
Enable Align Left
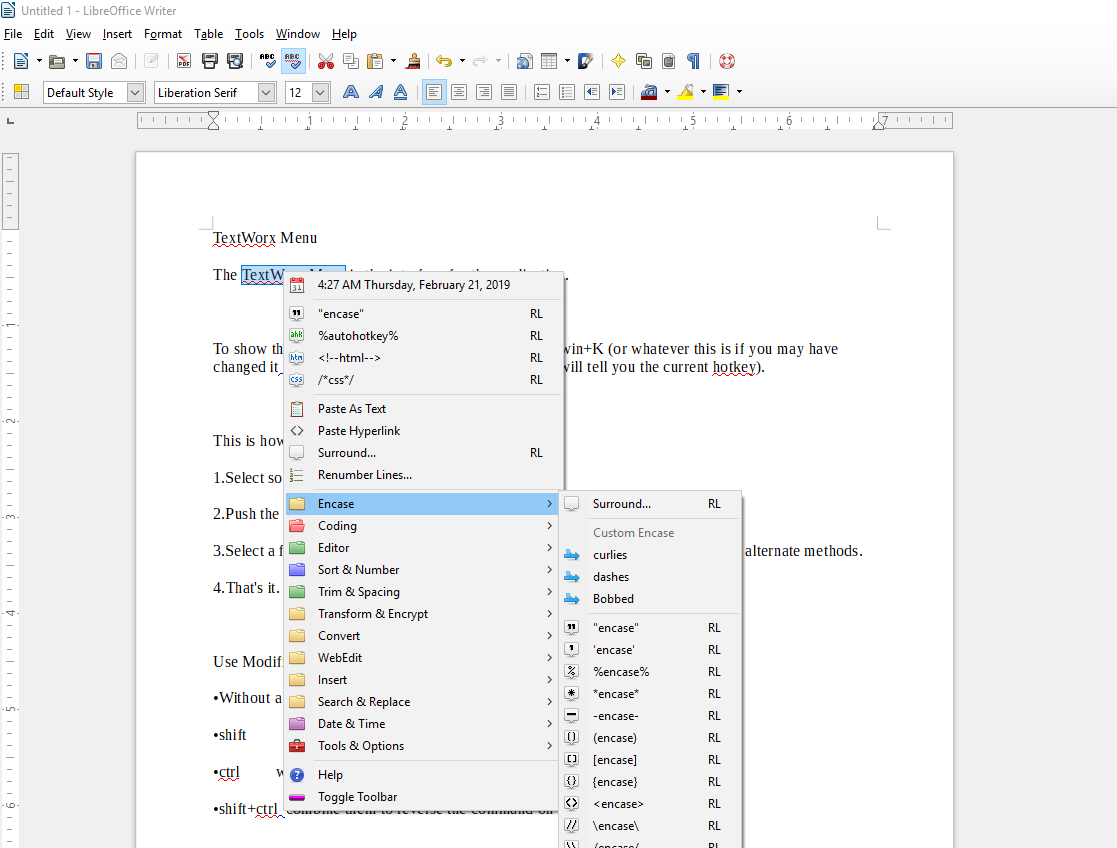(x=435, y=92)
